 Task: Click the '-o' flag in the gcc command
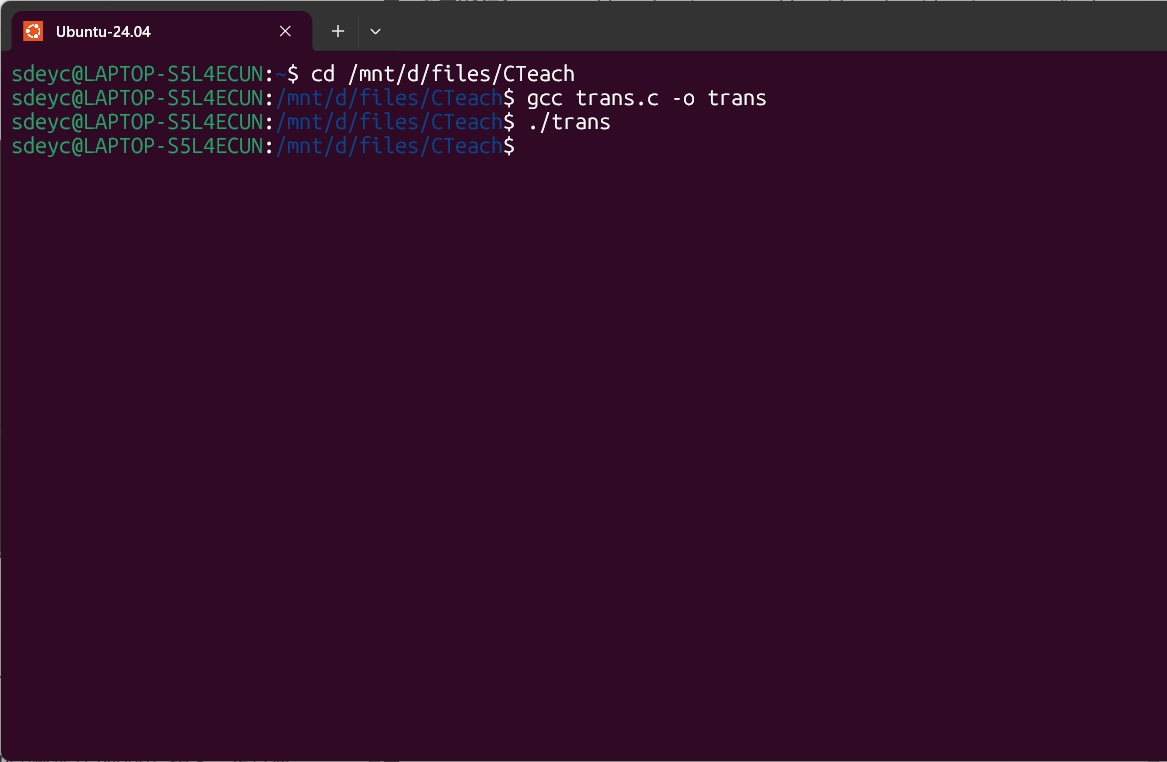683,98
